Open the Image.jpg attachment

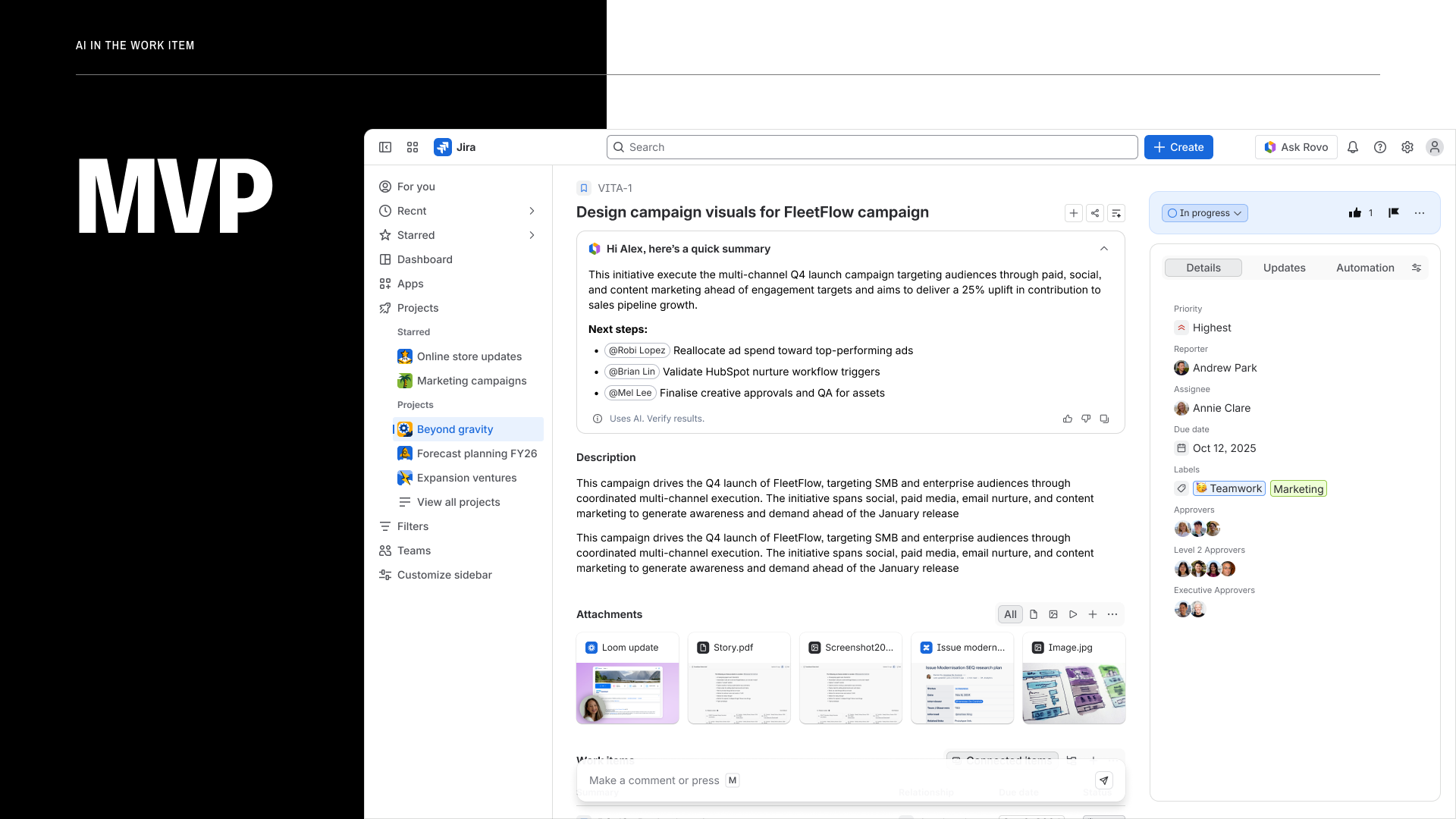click(x=1074, y=678)
